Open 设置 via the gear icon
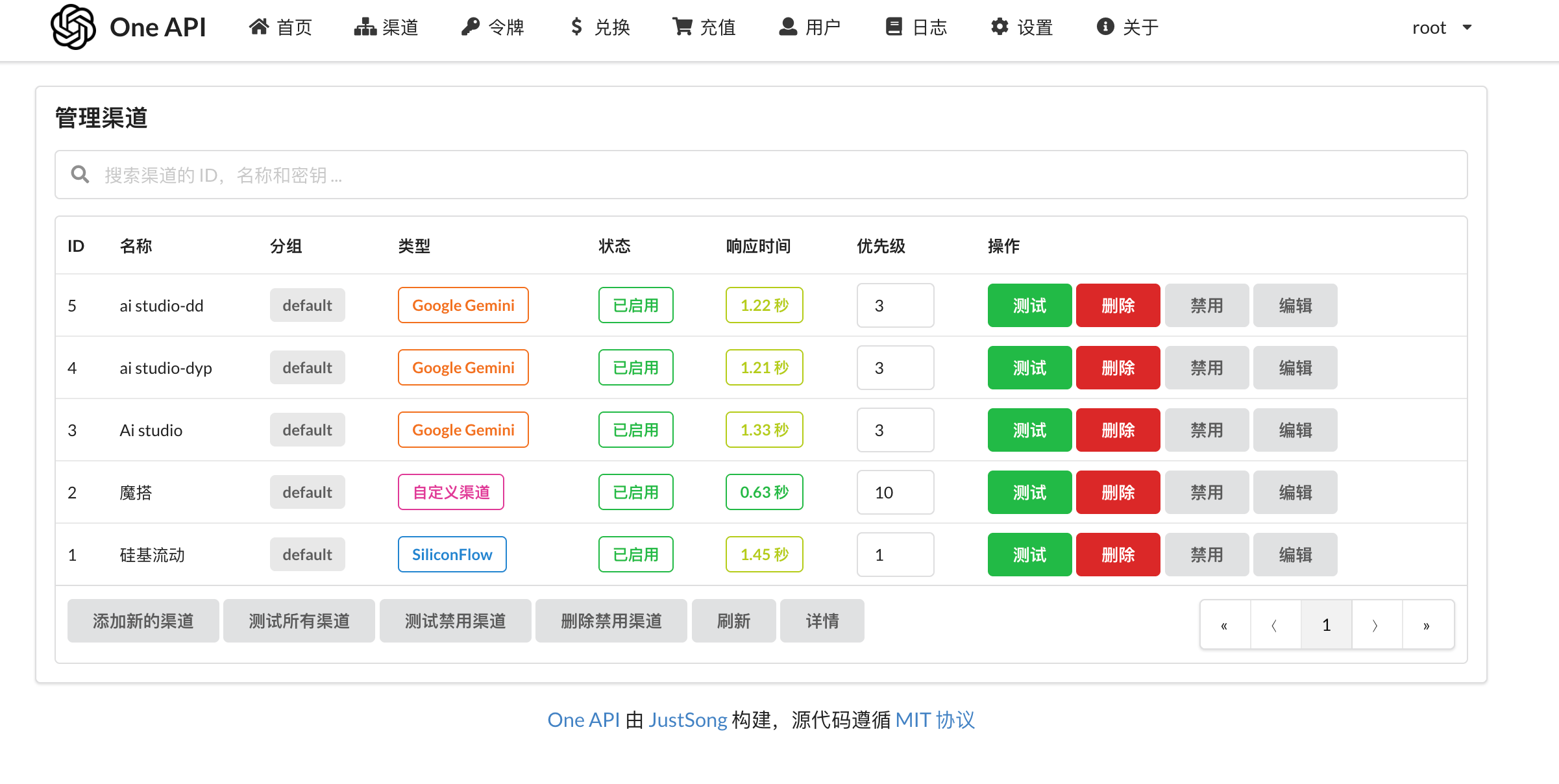1559x784 pixels. 1000,27
